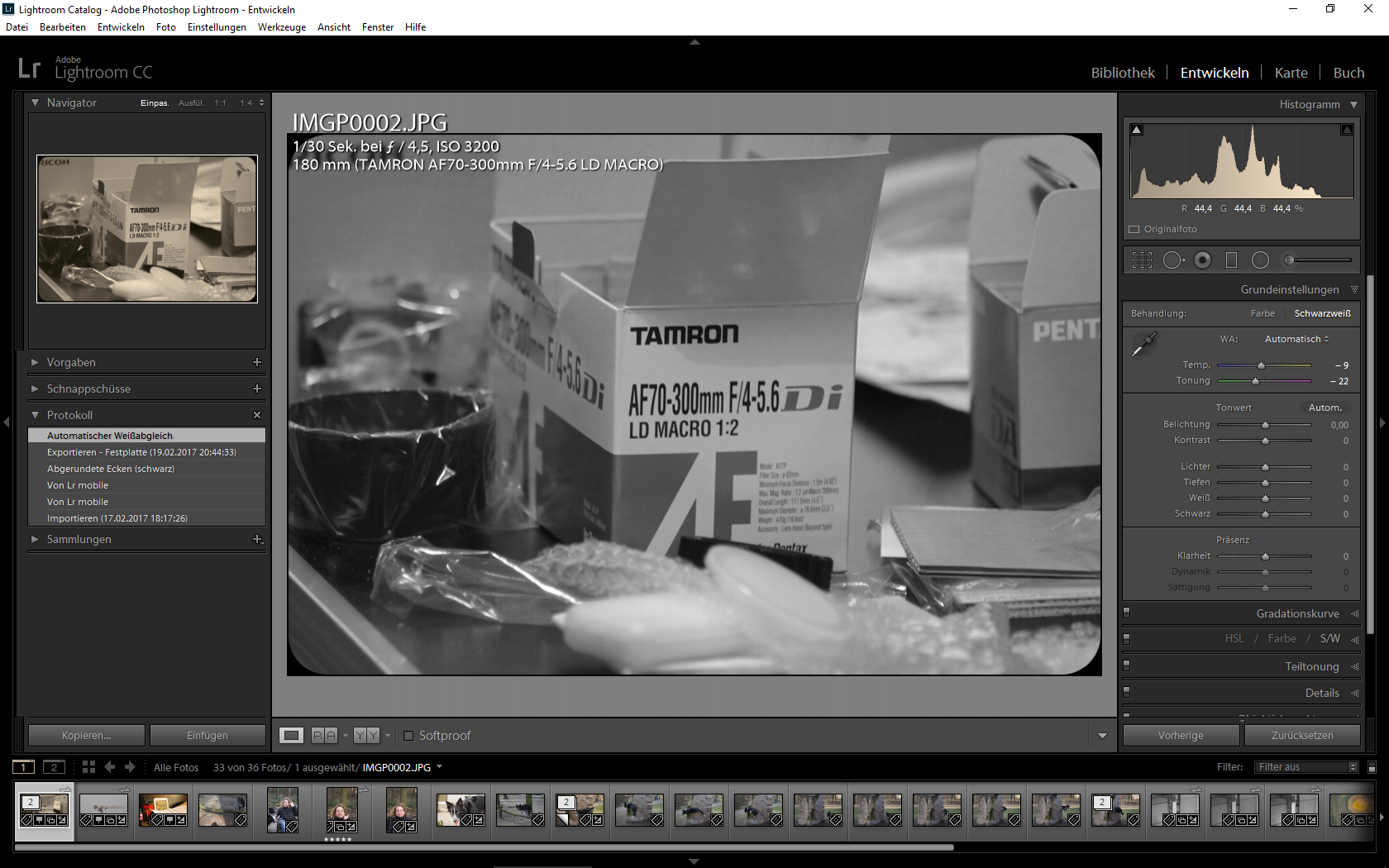
Task: Toggle the Gradationskurve panel switch
Action: coord(1127,613)
